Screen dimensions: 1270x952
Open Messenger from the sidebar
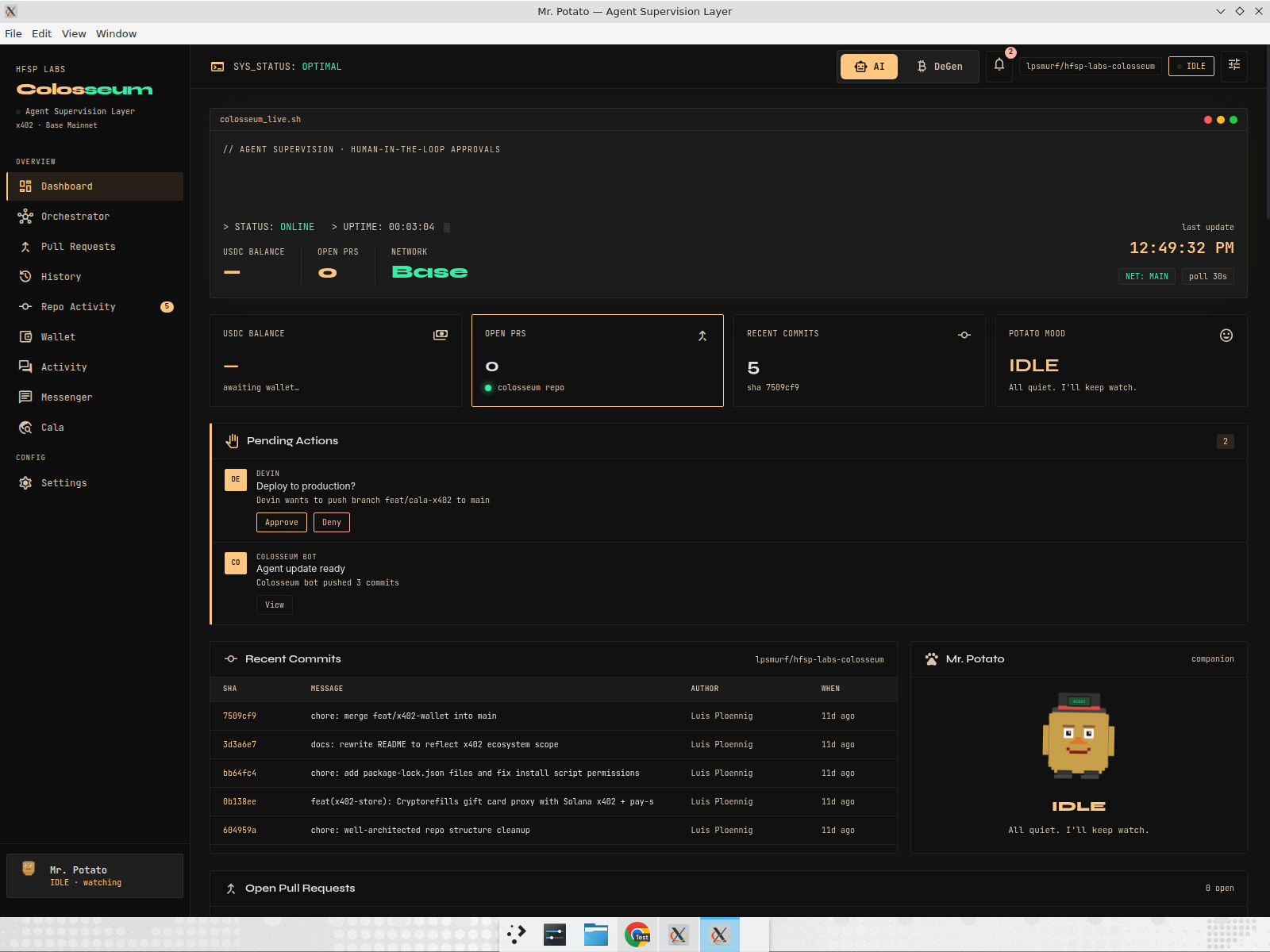[x=95, y=397]
